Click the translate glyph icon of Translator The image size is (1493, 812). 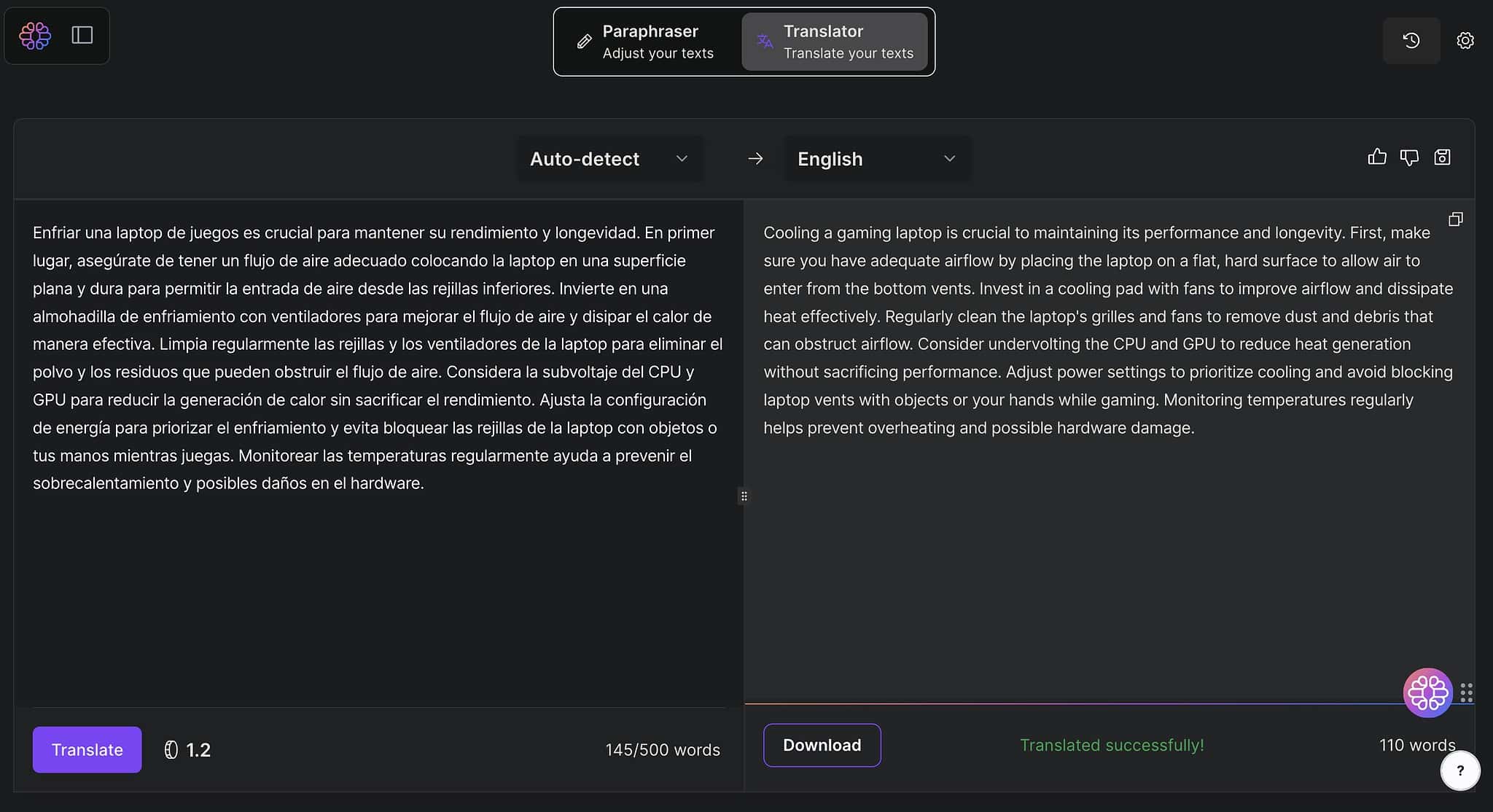click(764, 42)
